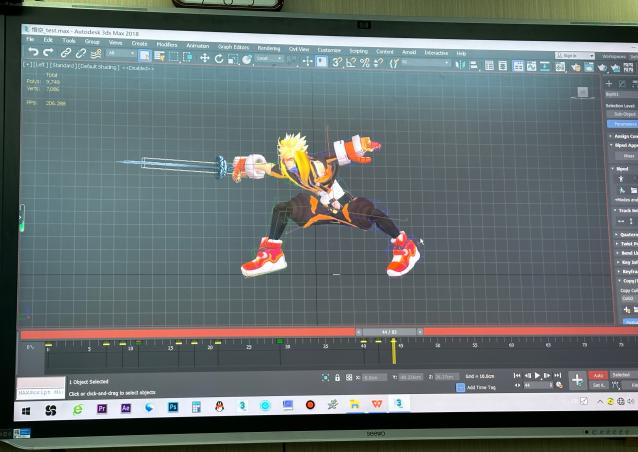The image size is (638, 452).
Task: Open the Tools menu
Action: (69, 41)
